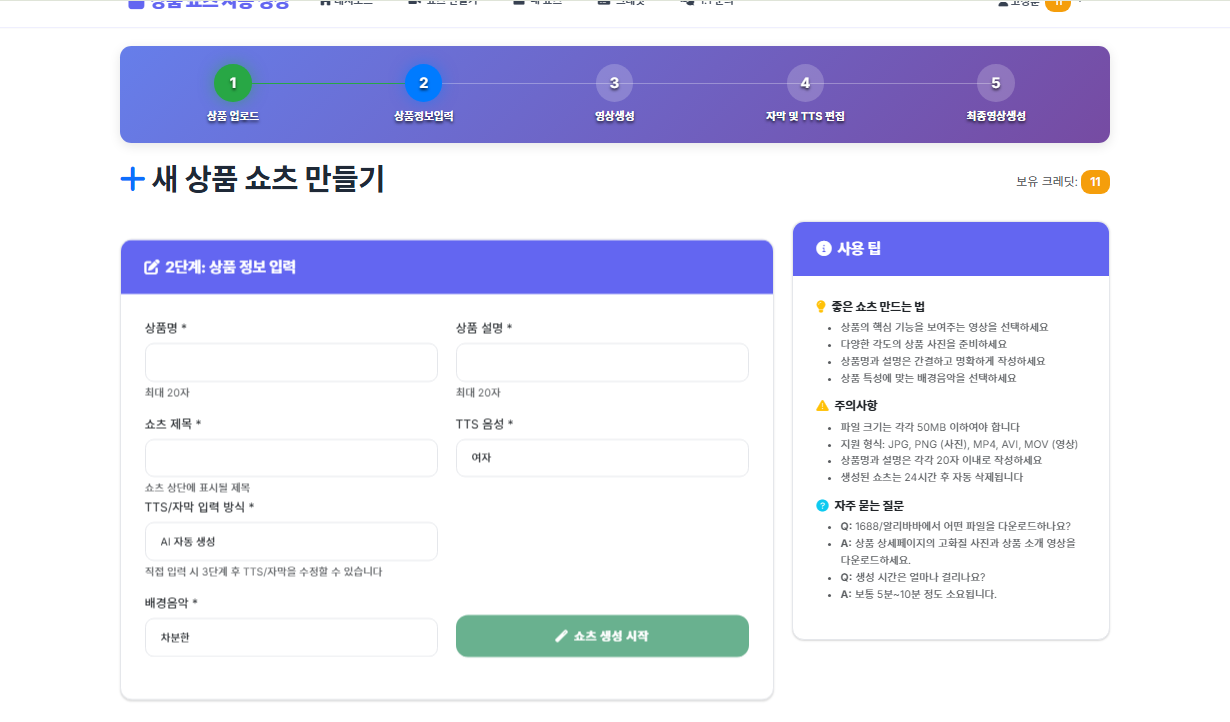Click step 4 자막 및 TTS 편집 circle
The image size is (1230, 722).
point(805,83)
